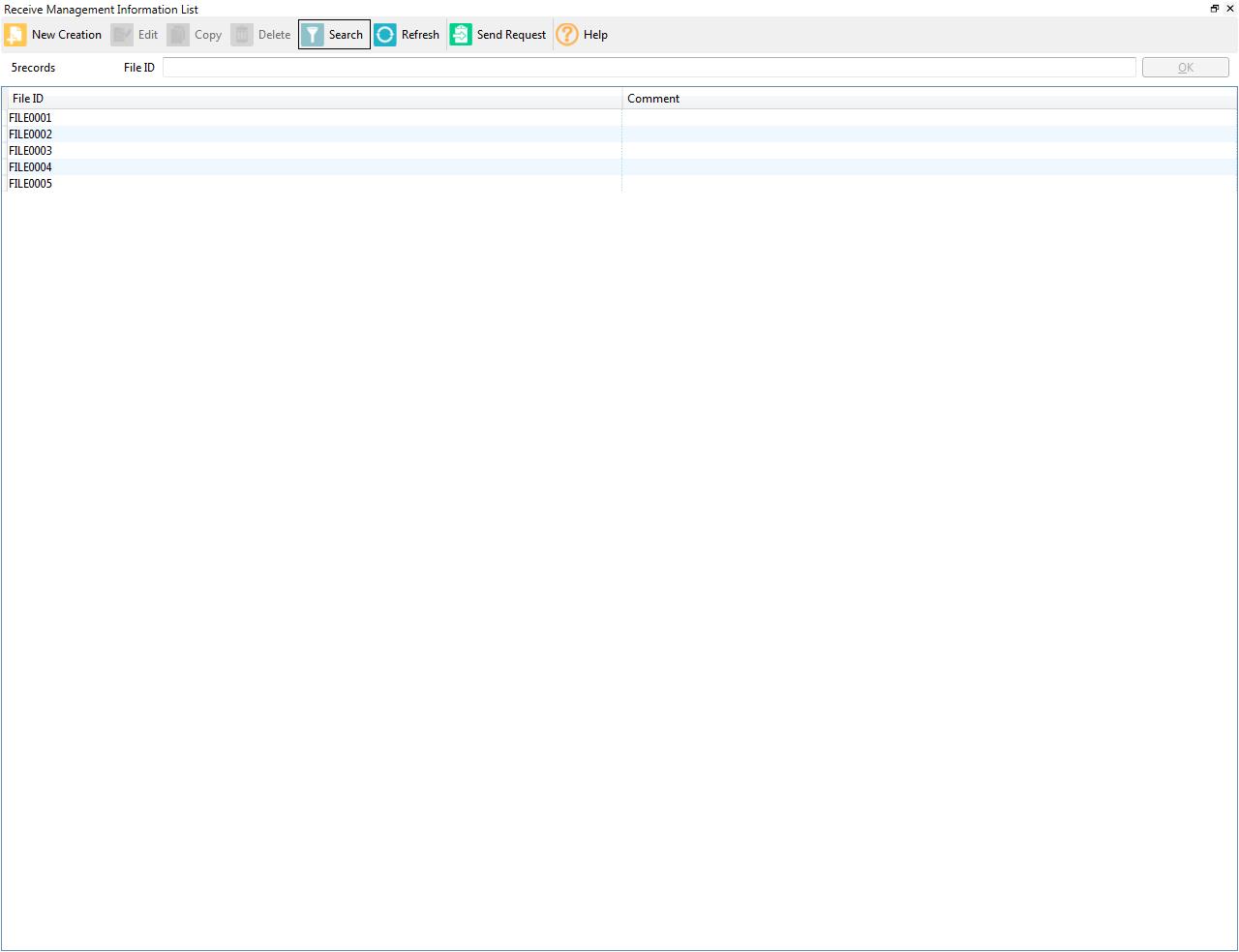Click the Search funnel icon
The width and height of the screenshot is (1239, 952).
pos(313,35)
